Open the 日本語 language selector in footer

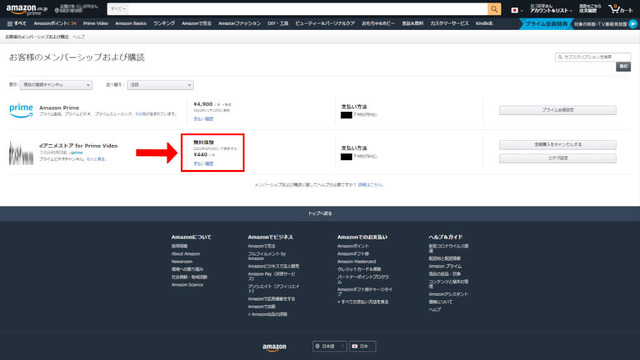click(329, 346)
